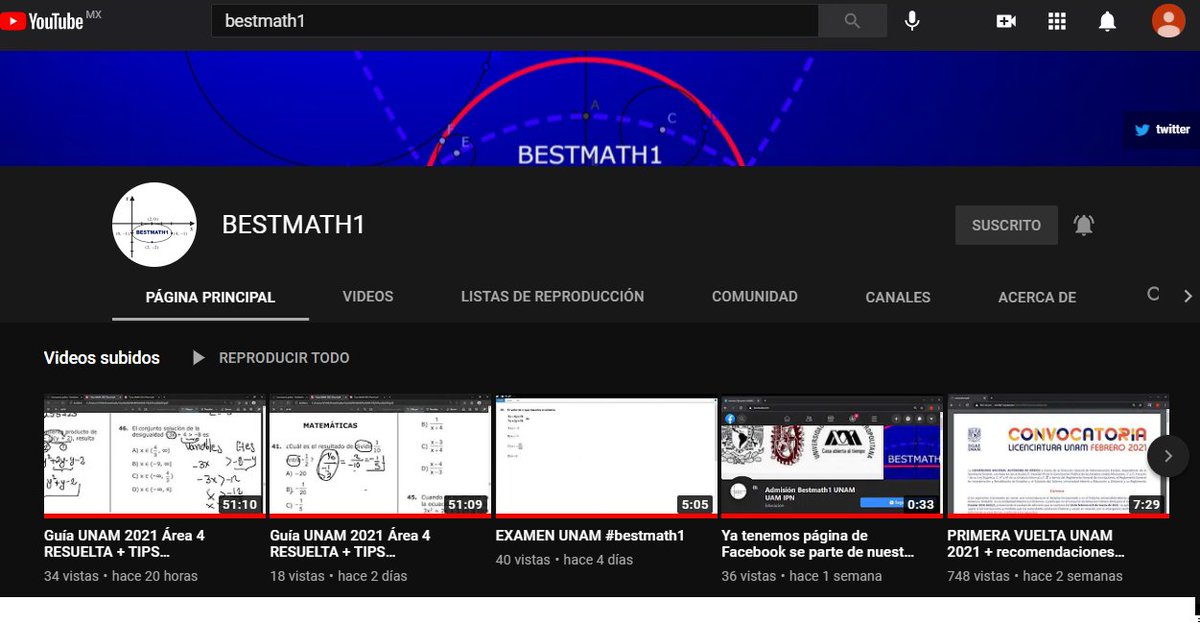Click the '34 vistas · hace 20 horas' text
1200x624 pixels.
pos(121,576)
